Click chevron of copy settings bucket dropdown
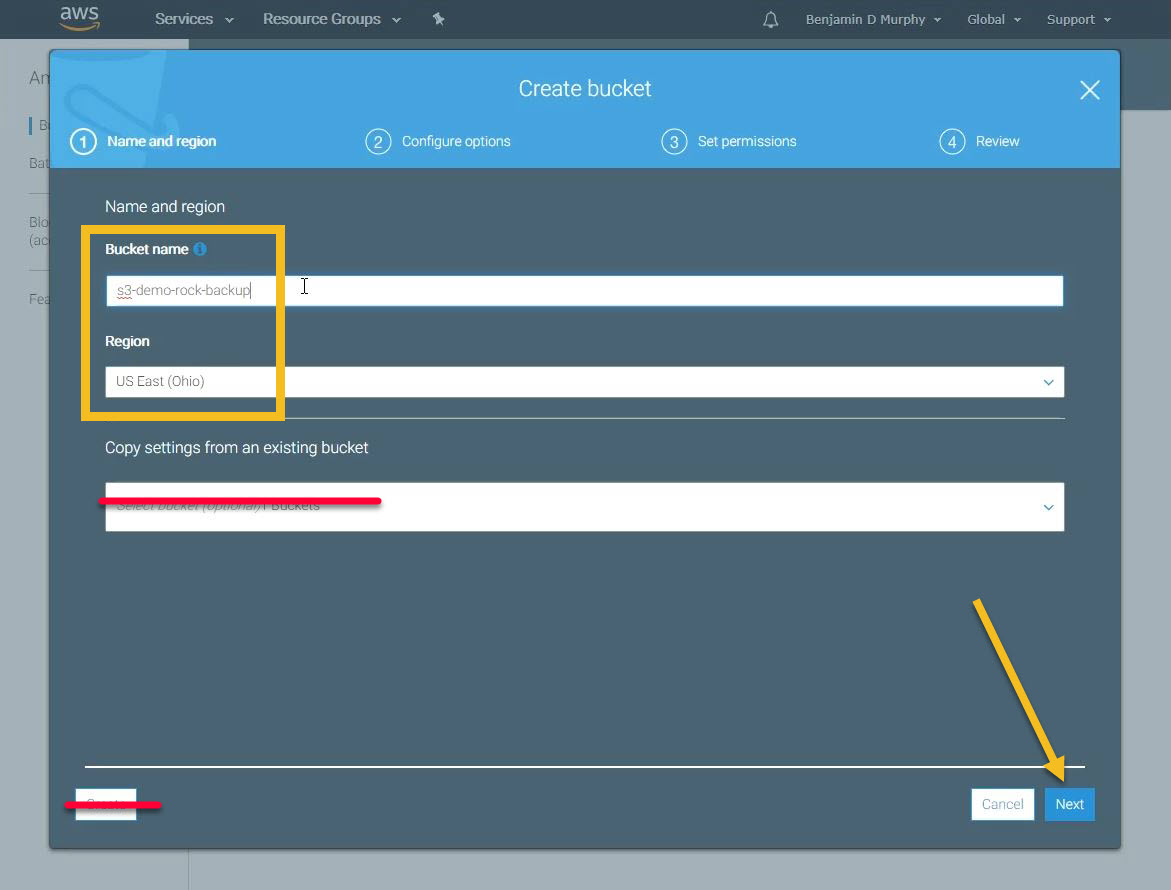The image size is (1171, 890). pos(1049,508)
